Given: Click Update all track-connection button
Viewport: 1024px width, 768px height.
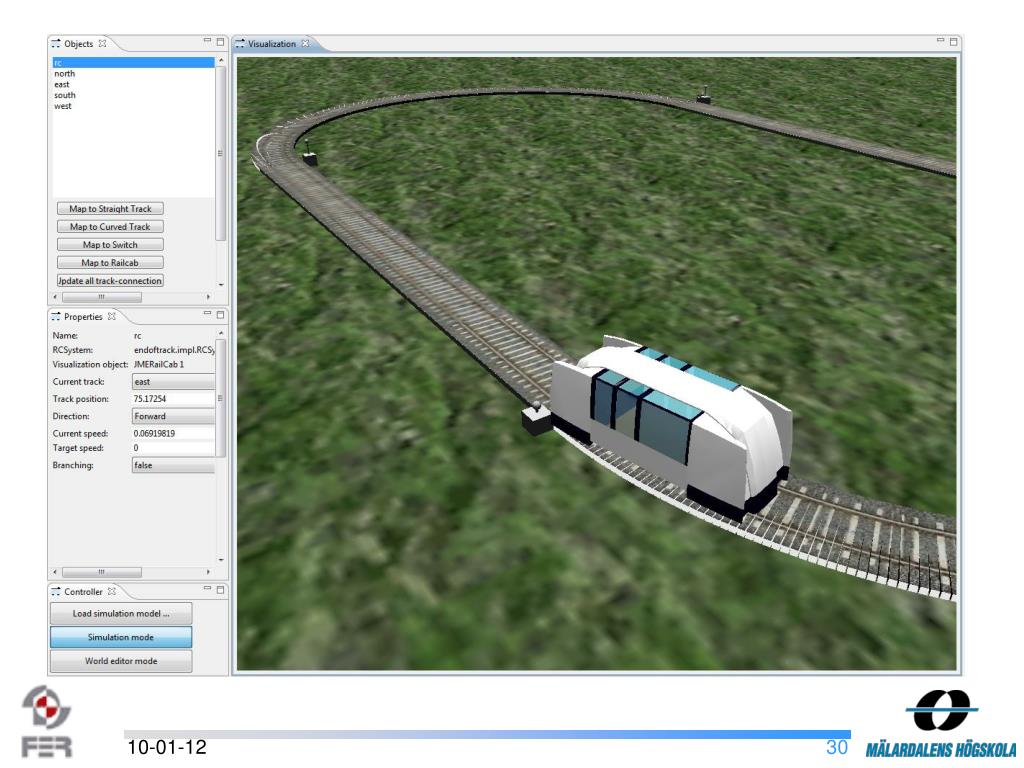Looking at the screenshot, I should (x=110, y=281).
